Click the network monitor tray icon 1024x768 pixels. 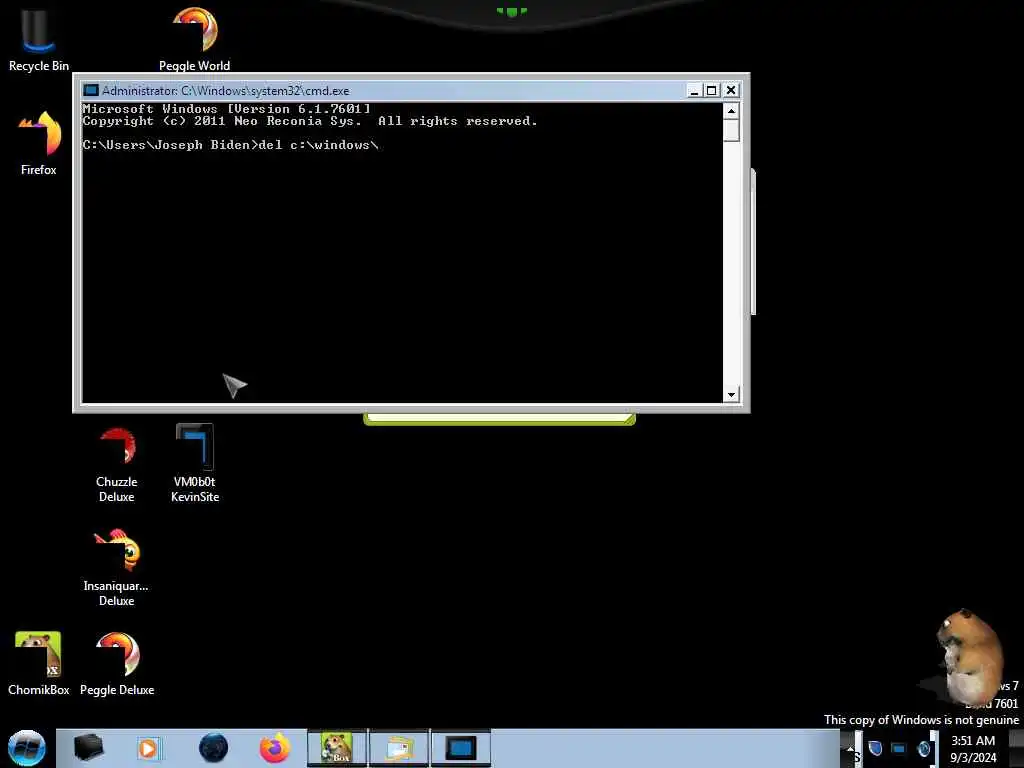pyautogui.click(x=899, y=748)
